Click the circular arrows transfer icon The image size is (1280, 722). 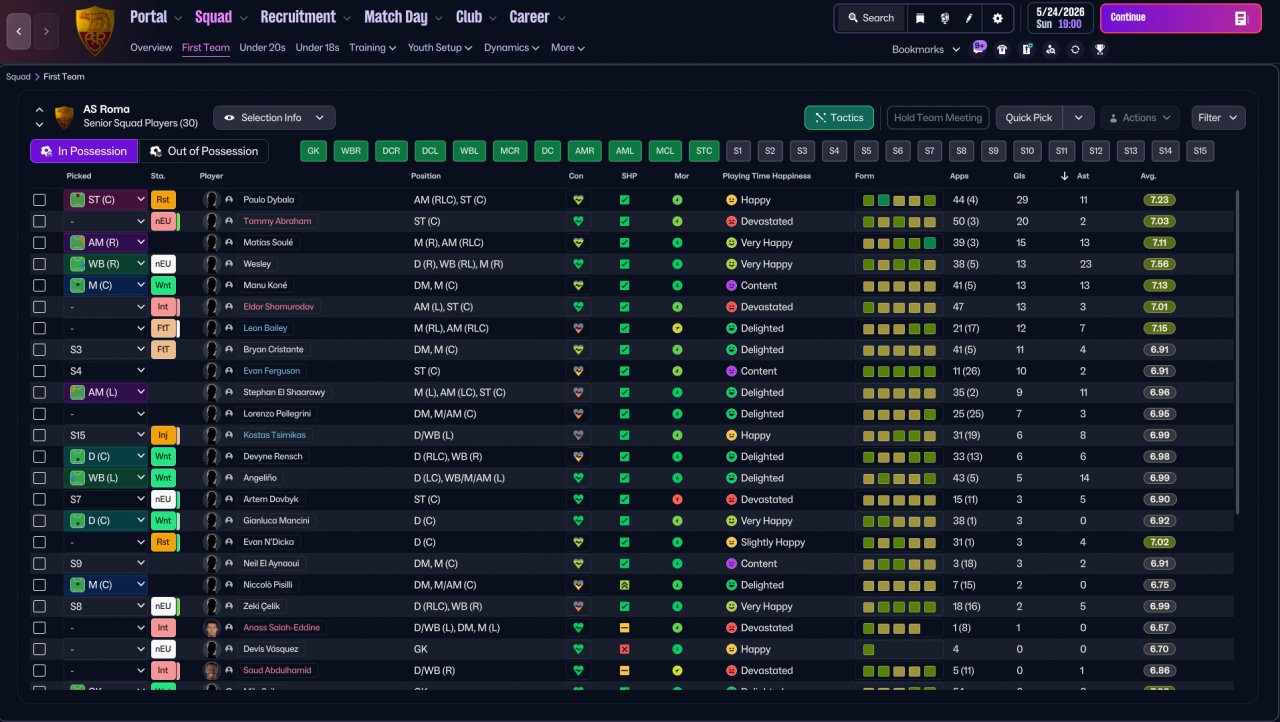click(1075, 49)
